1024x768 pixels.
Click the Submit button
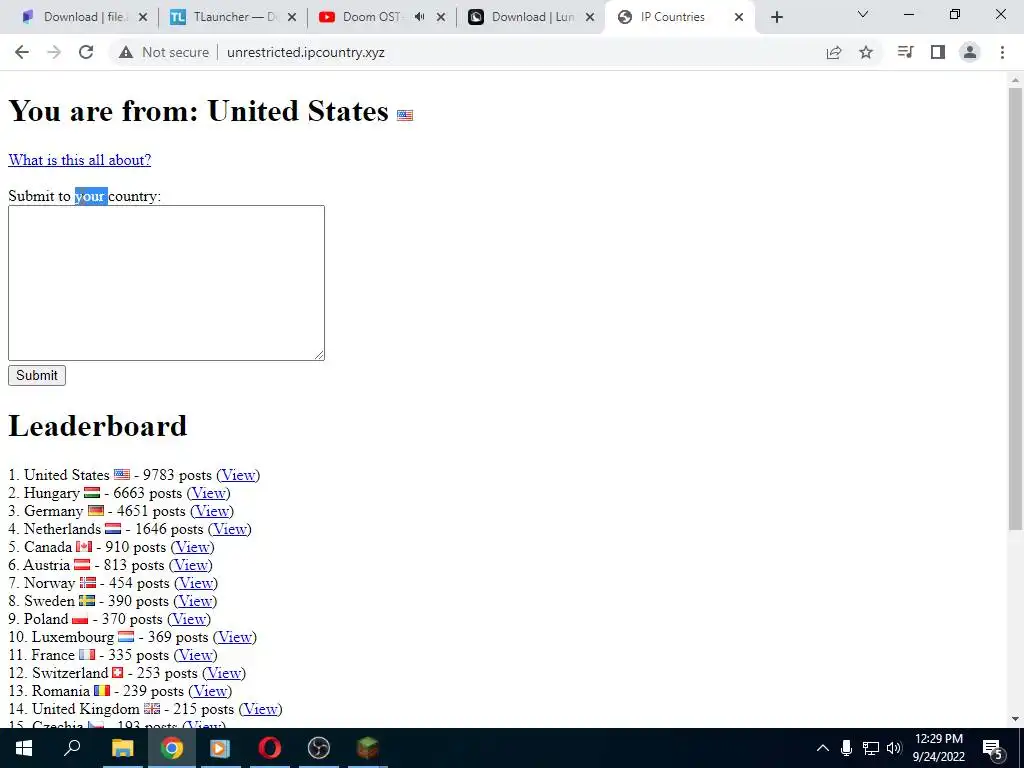coord(37,376)
